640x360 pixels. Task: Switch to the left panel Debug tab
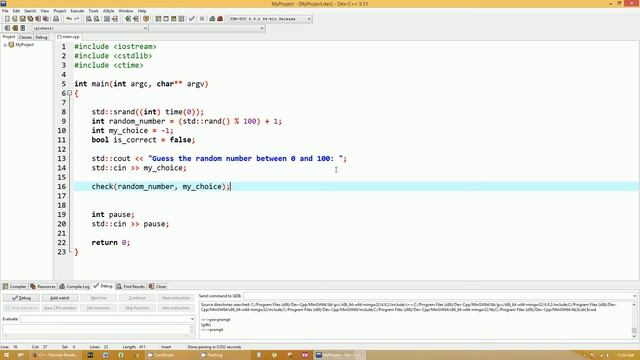41,37
